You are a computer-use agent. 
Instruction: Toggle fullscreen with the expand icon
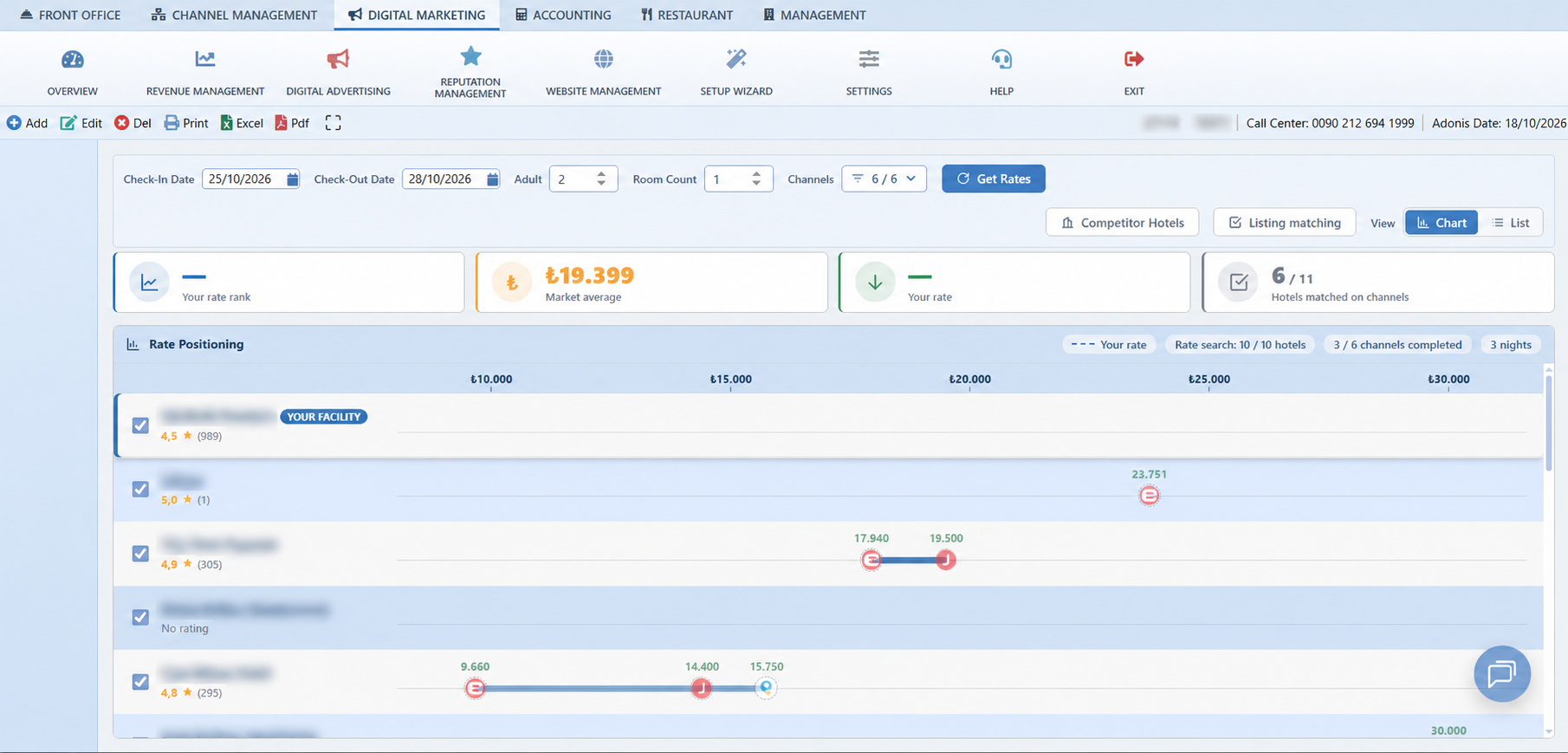pyautogui.click(x=333, y=123)
